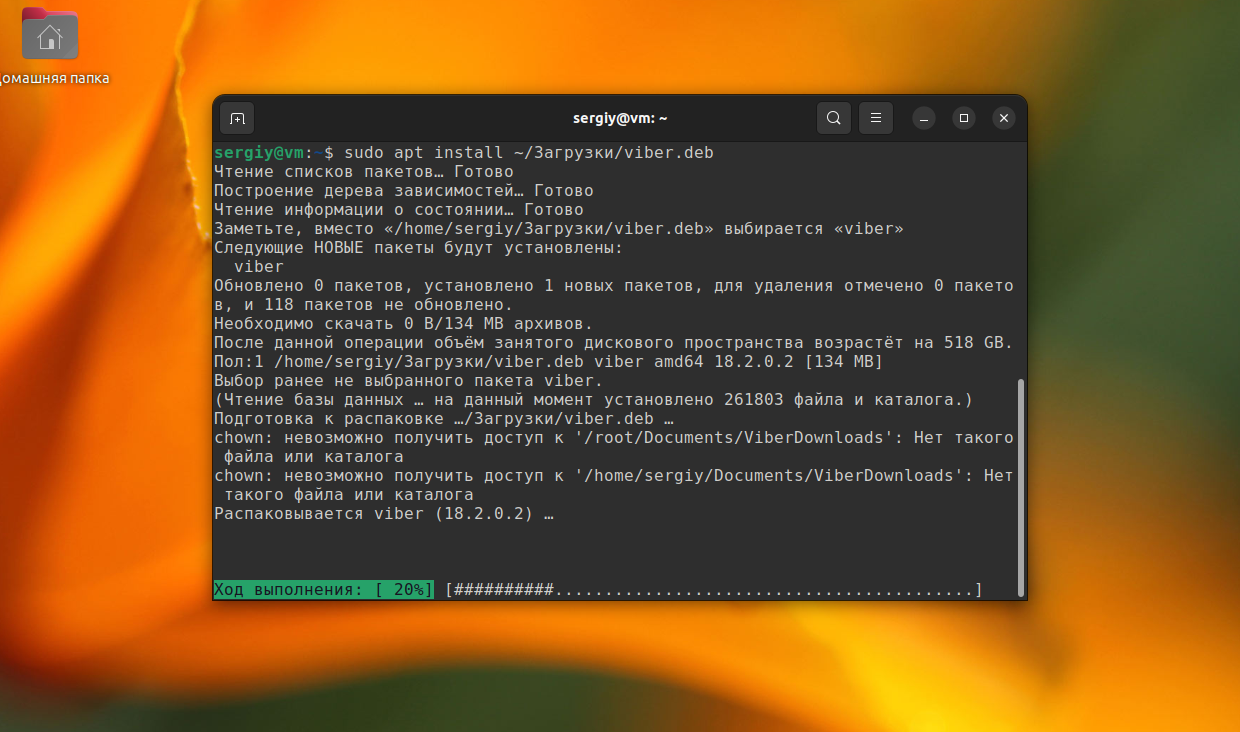
Task: Maximize the terminal window
Action: point(963,117)
